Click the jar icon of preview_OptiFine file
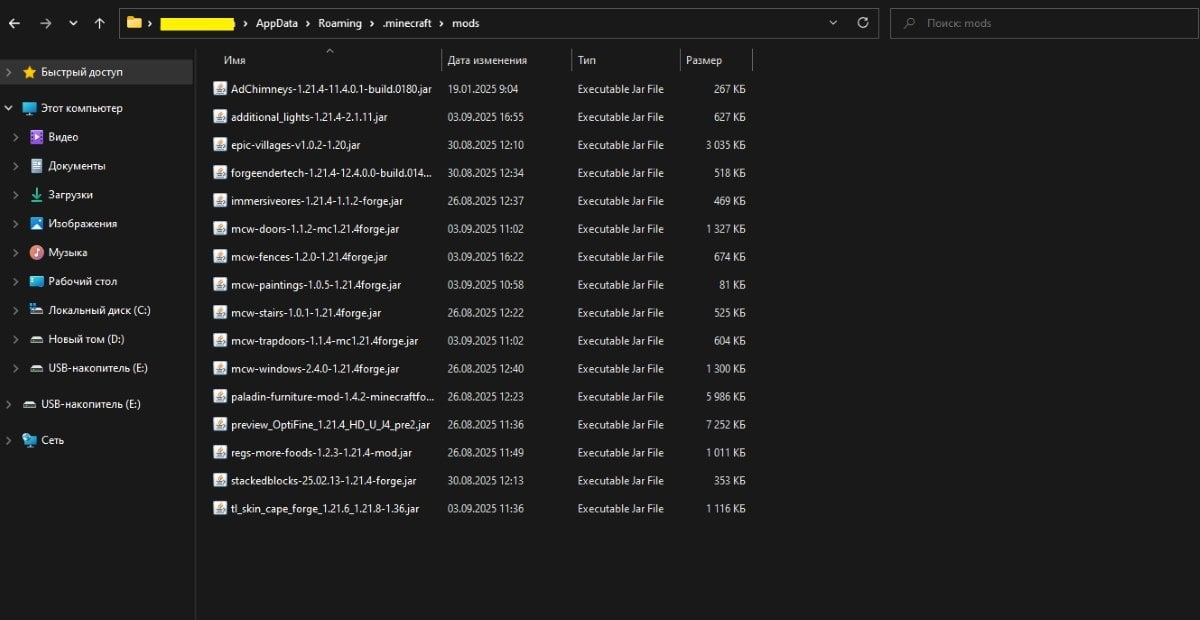Screen dimensions: 1200x620 tap(221, 424)
